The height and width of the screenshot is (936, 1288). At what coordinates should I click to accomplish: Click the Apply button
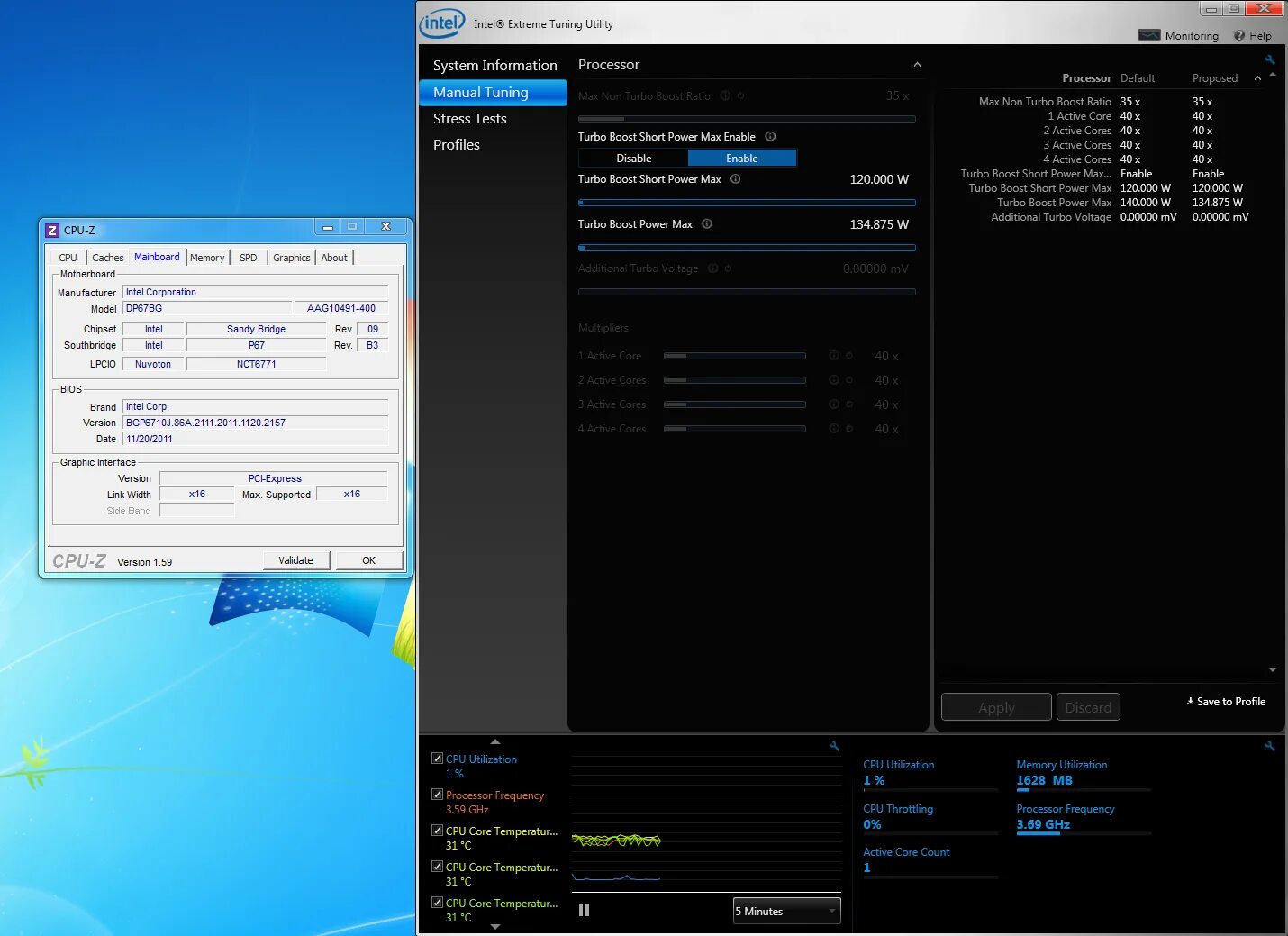[996, 708]
